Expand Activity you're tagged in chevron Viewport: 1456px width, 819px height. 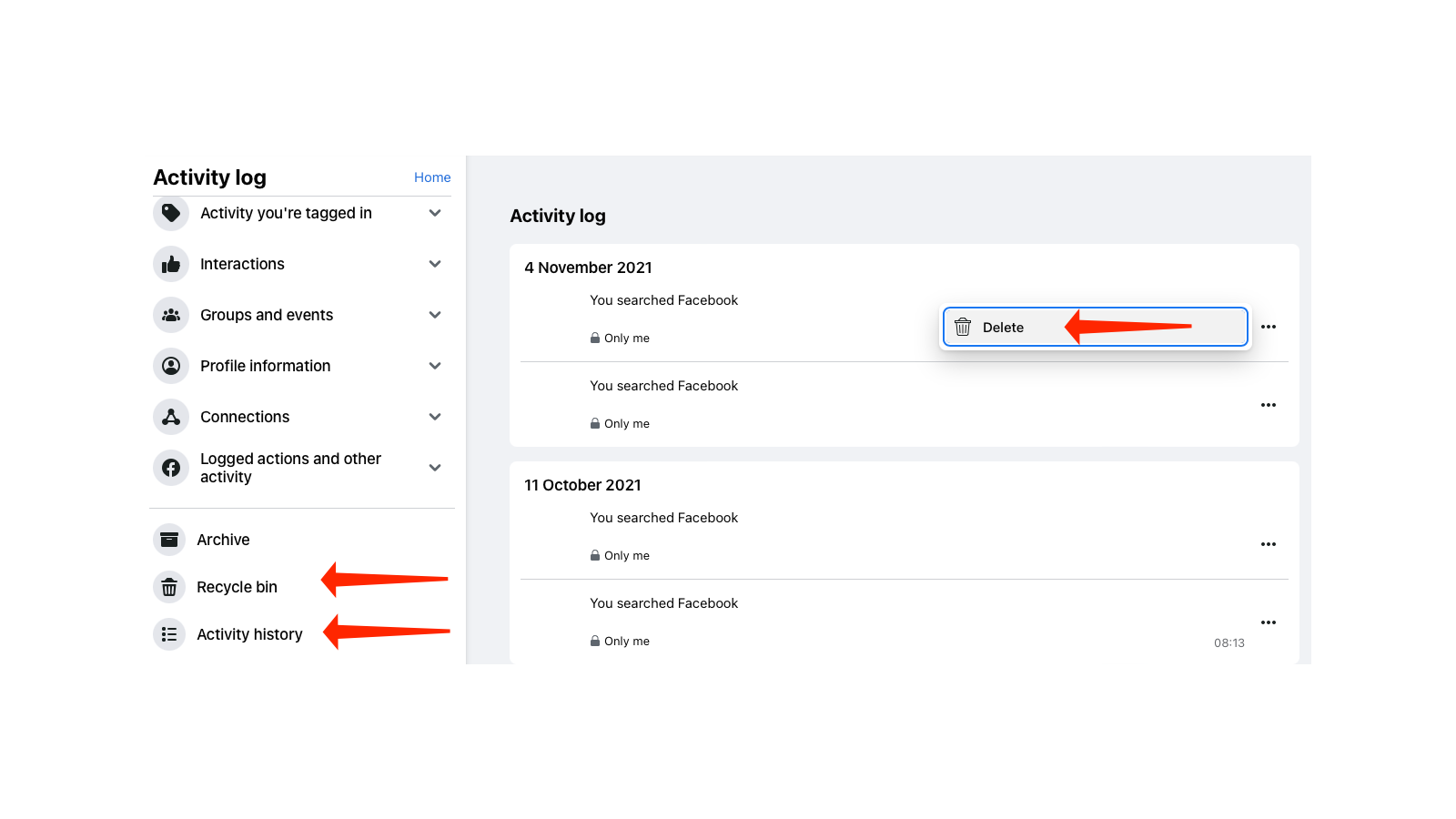[x=435, y=213]
